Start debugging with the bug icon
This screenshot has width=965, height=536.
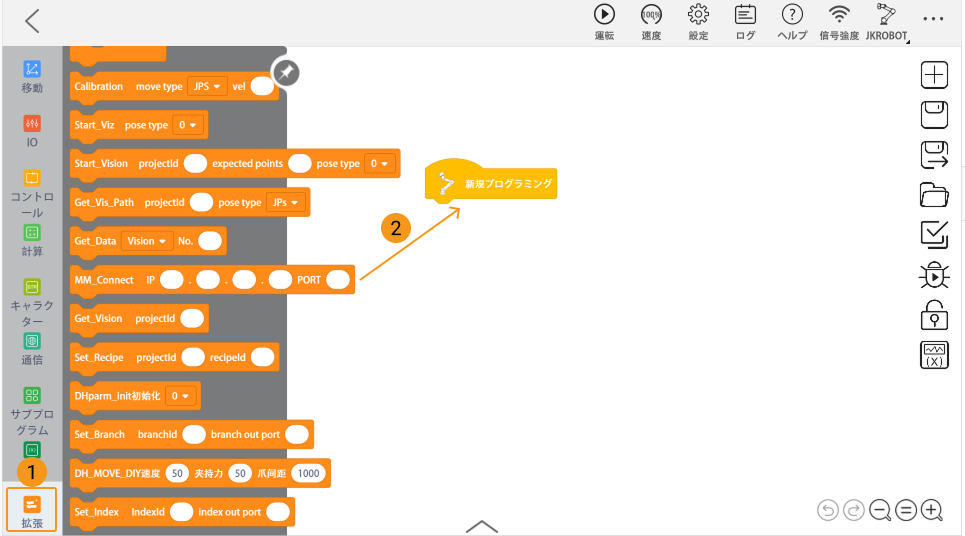(x=934, y=275)
